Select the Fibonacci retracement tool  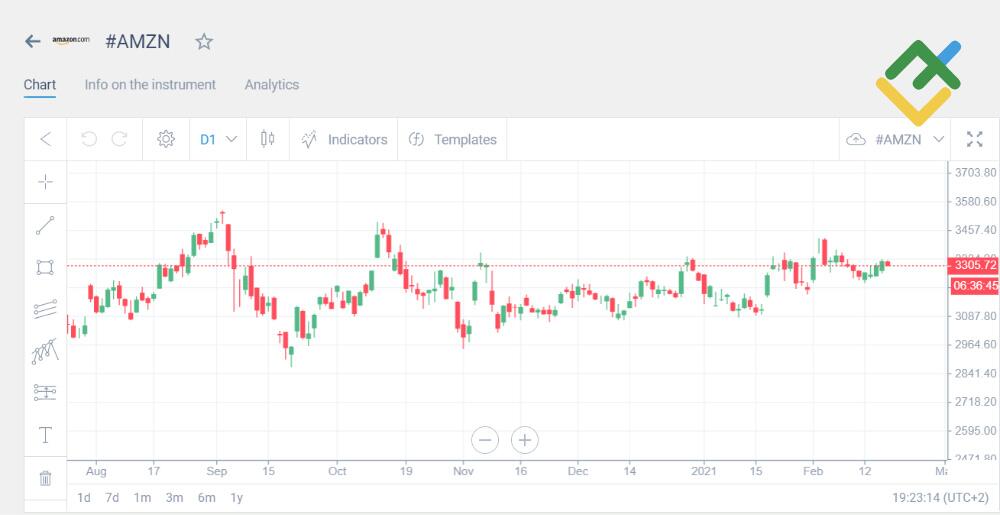click(x=45, y=392)
